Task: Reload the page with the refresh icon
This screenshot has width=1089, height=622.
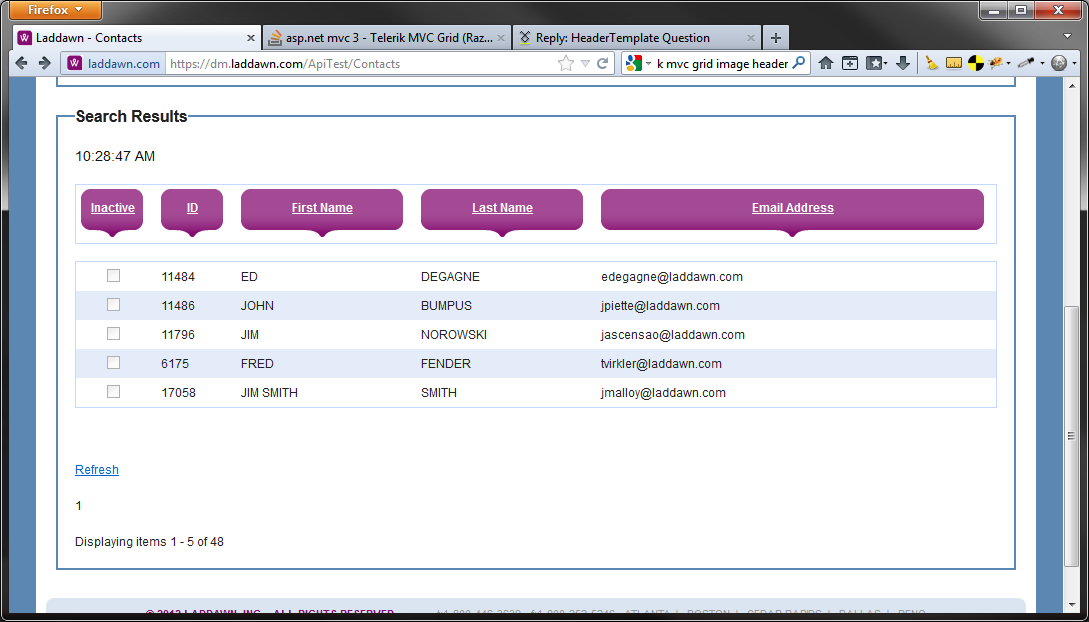Action: (x=603, y=64)
